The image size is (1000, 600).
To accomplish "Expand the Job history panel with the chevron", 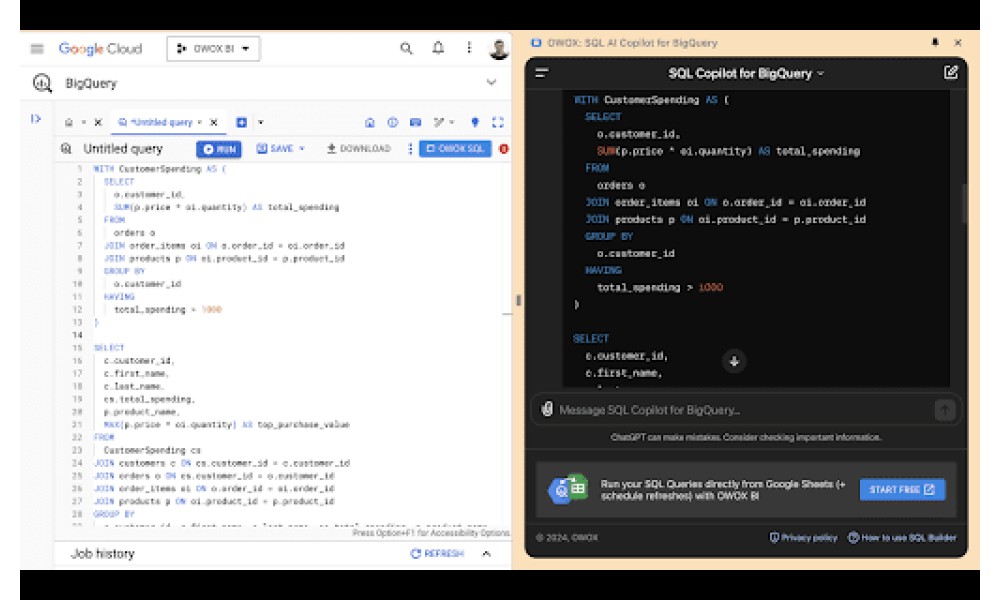I will (x=487, y=553).
